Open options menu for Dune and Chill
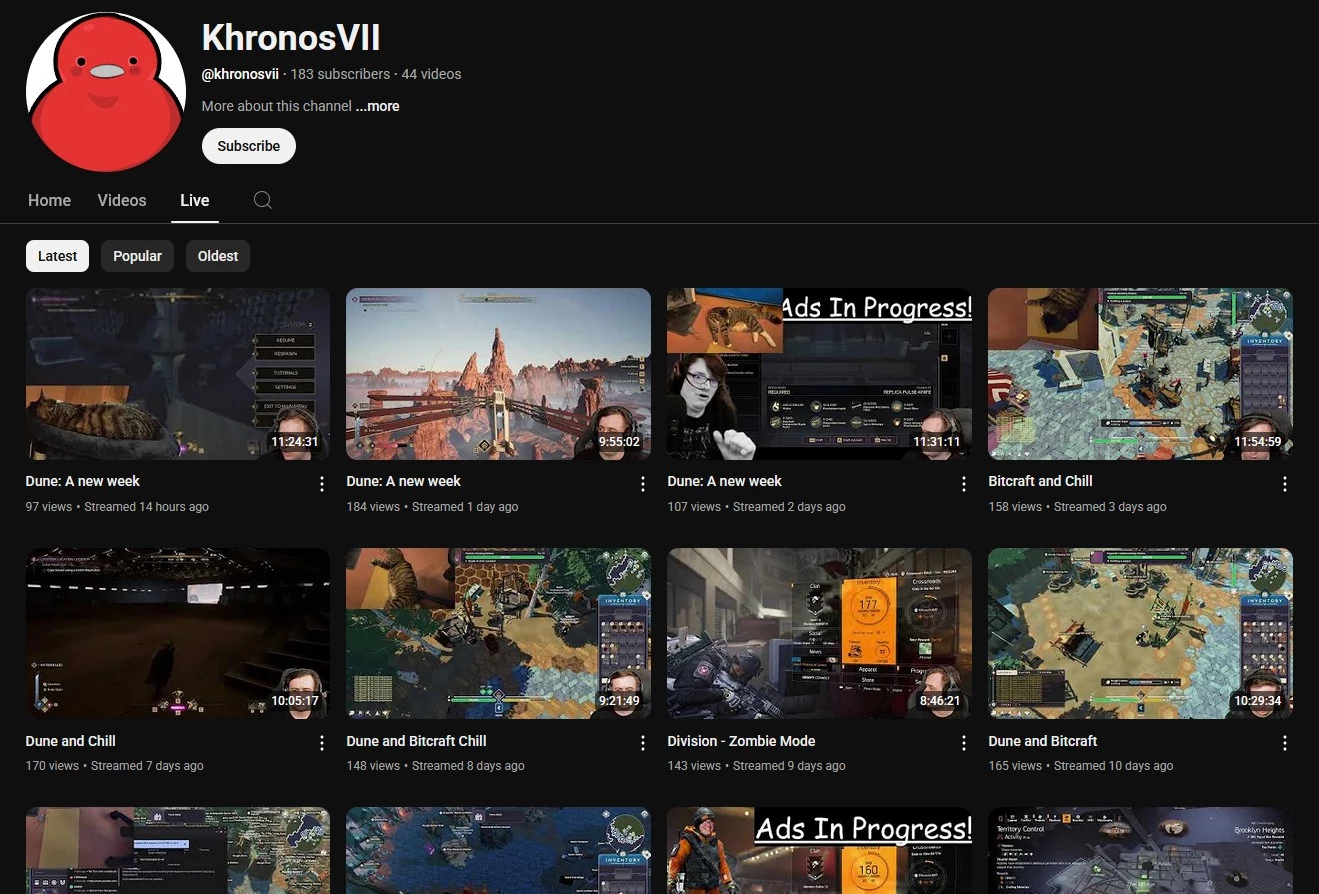Screen dimensions: 1319x894 point(322,743)
